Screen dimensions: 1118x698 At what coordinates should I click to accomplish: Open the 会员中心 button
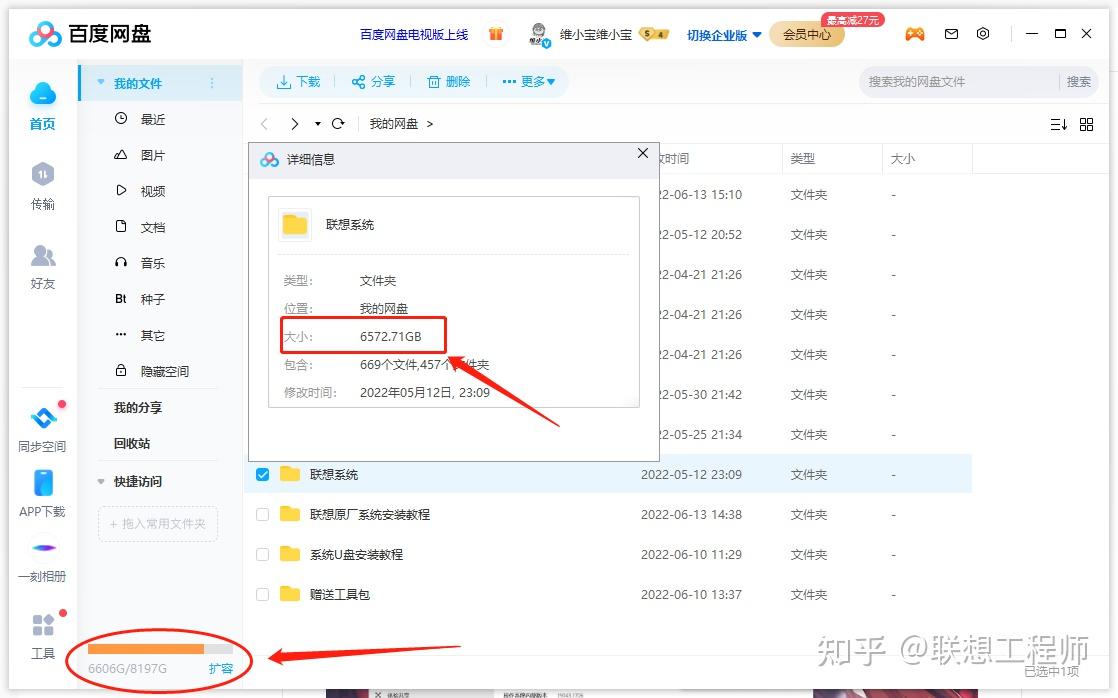807,34
